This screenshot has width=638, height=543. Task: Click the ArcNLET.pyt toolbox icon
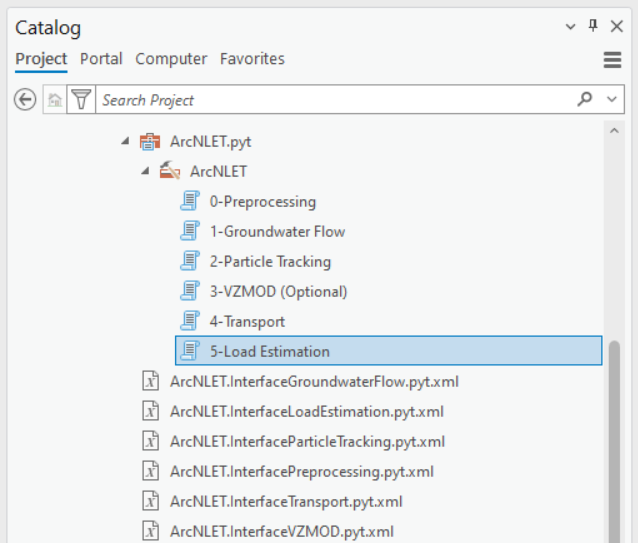click(150, 142)
